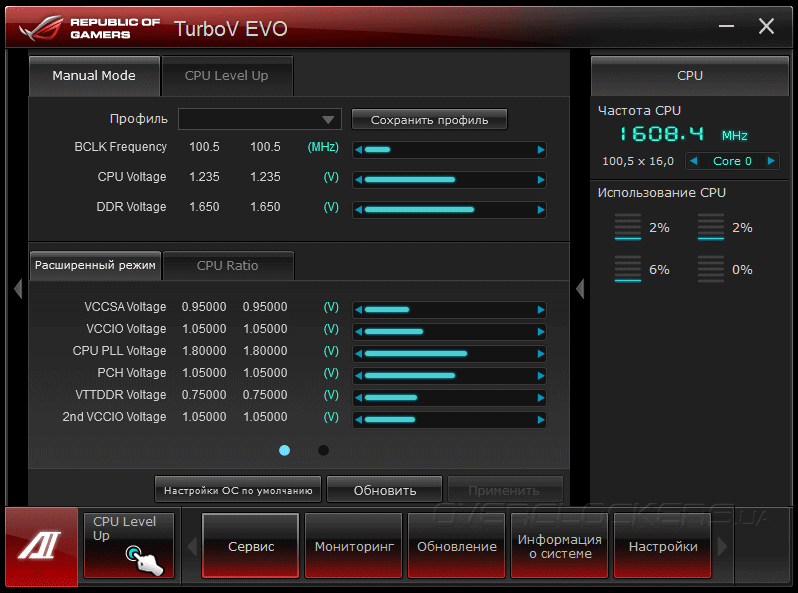This screenshot has height=593, width=798.
Task: Increase 2nd VCCIO Voltage with right arrow
Action: (540, 419)
